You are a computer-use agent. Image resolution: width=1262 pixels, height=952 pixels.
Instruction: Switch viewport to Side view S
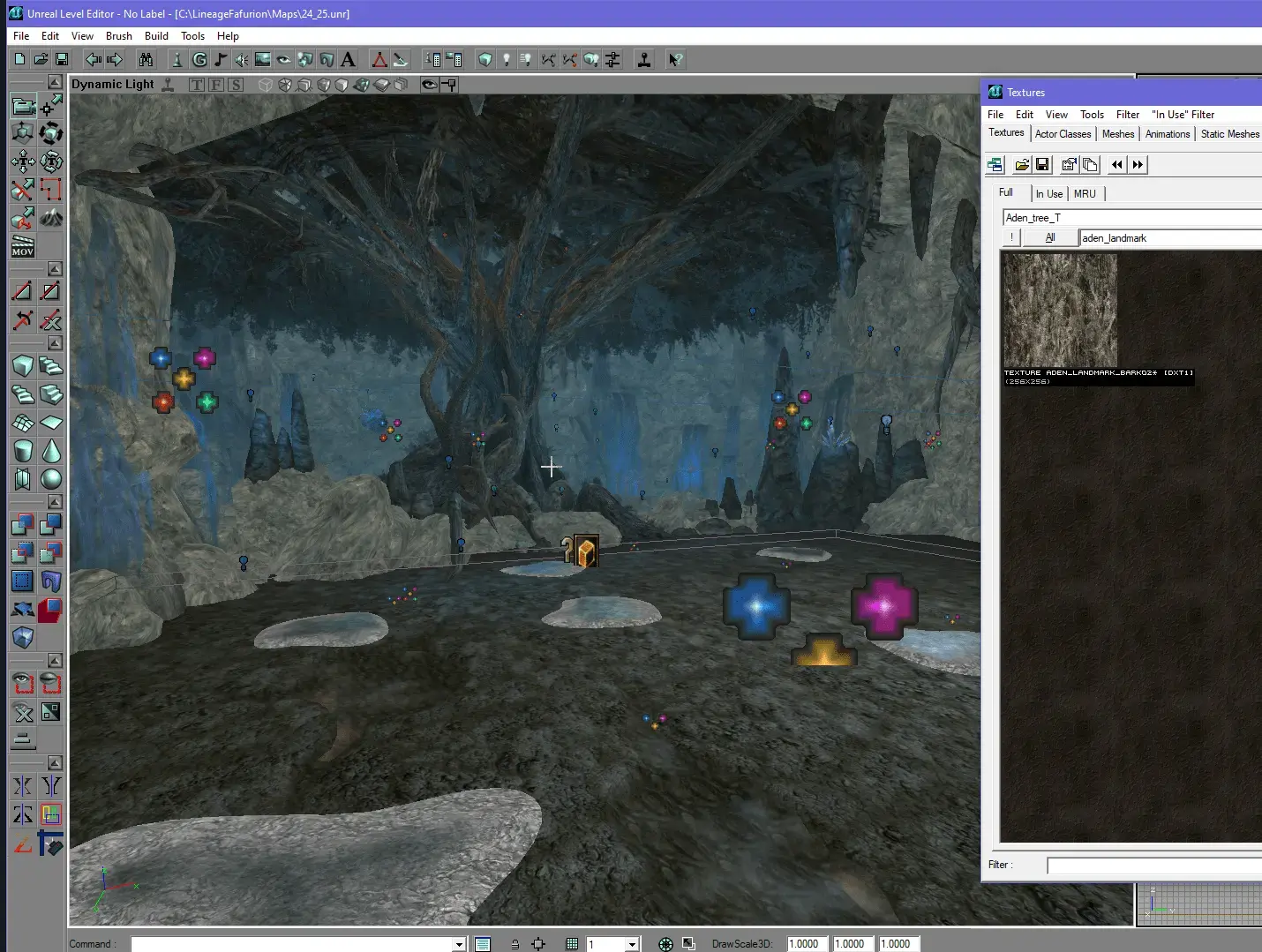click(x=236, y=85)
